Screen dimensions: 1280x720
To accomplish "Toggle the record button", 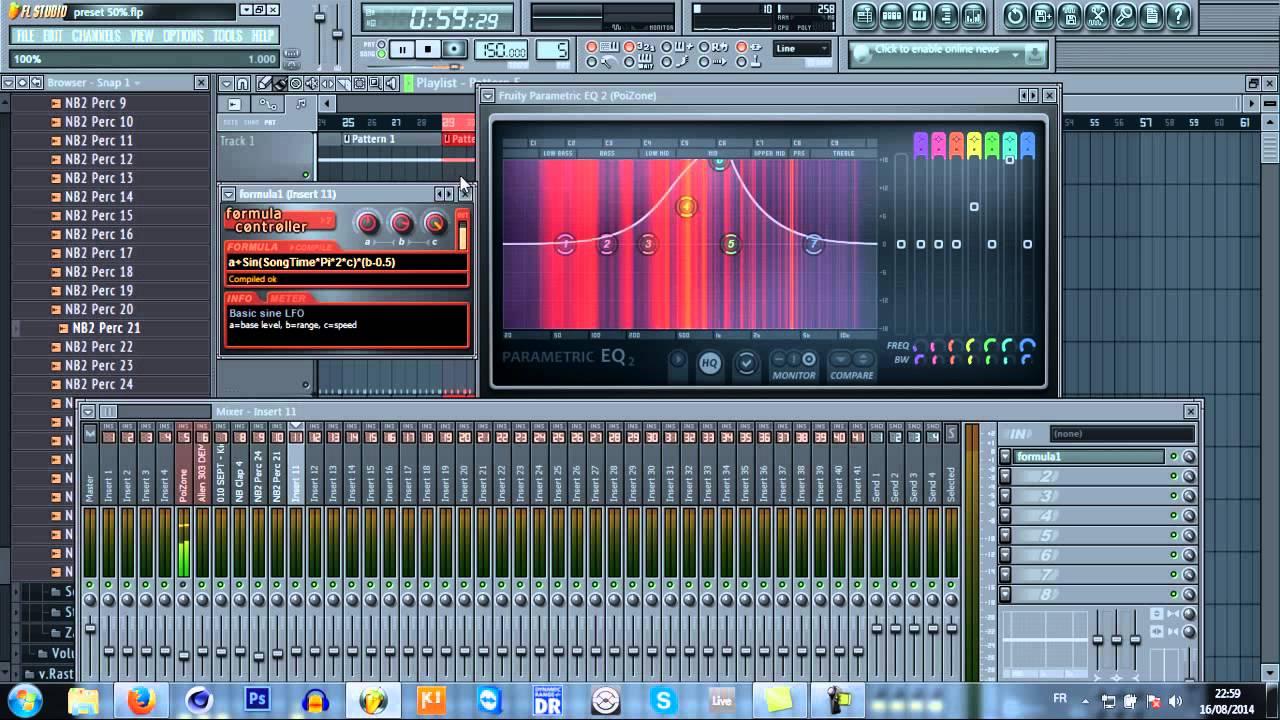I will point(454,50).
